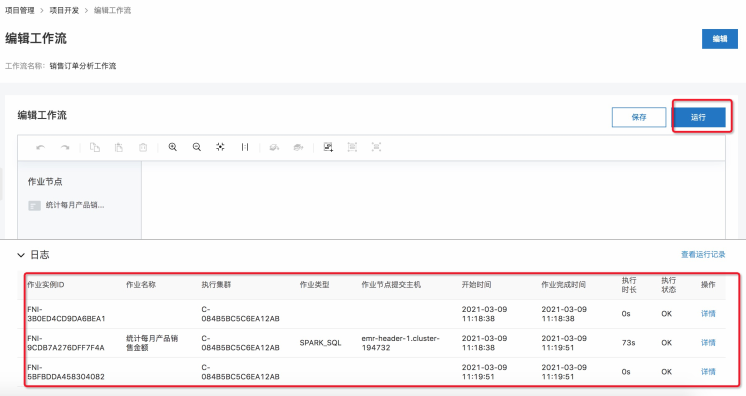Click the 执行集群 column header
Image resolution: width=746 pixels, height=396 pixels.
click(216, 285)
